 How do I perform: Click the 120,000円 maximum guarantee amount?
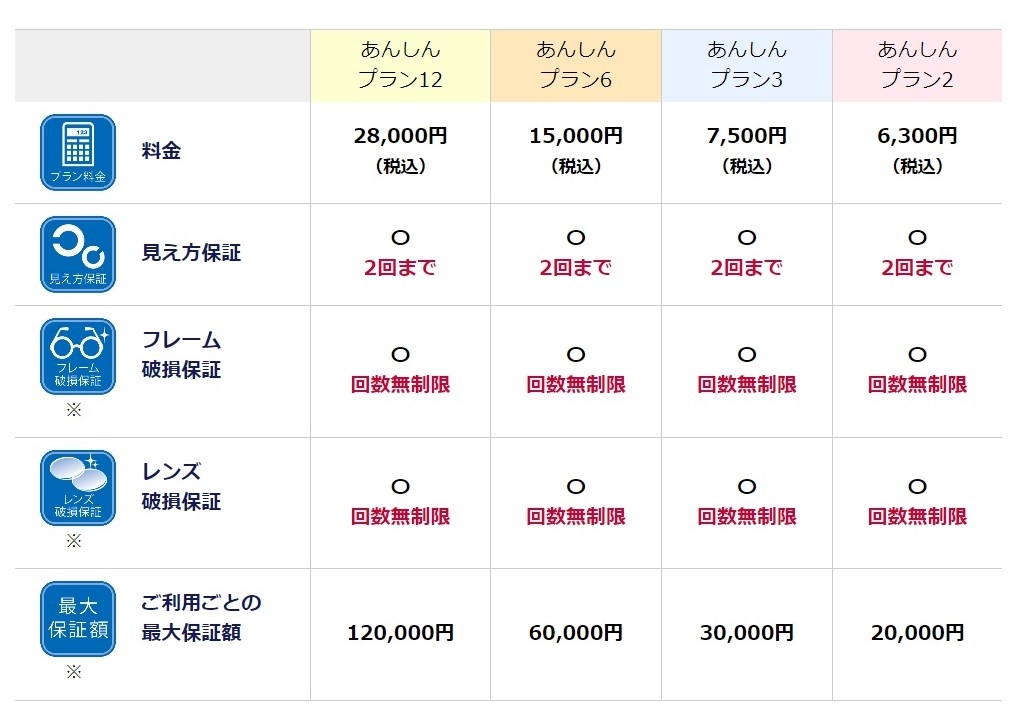click(400, 633)
